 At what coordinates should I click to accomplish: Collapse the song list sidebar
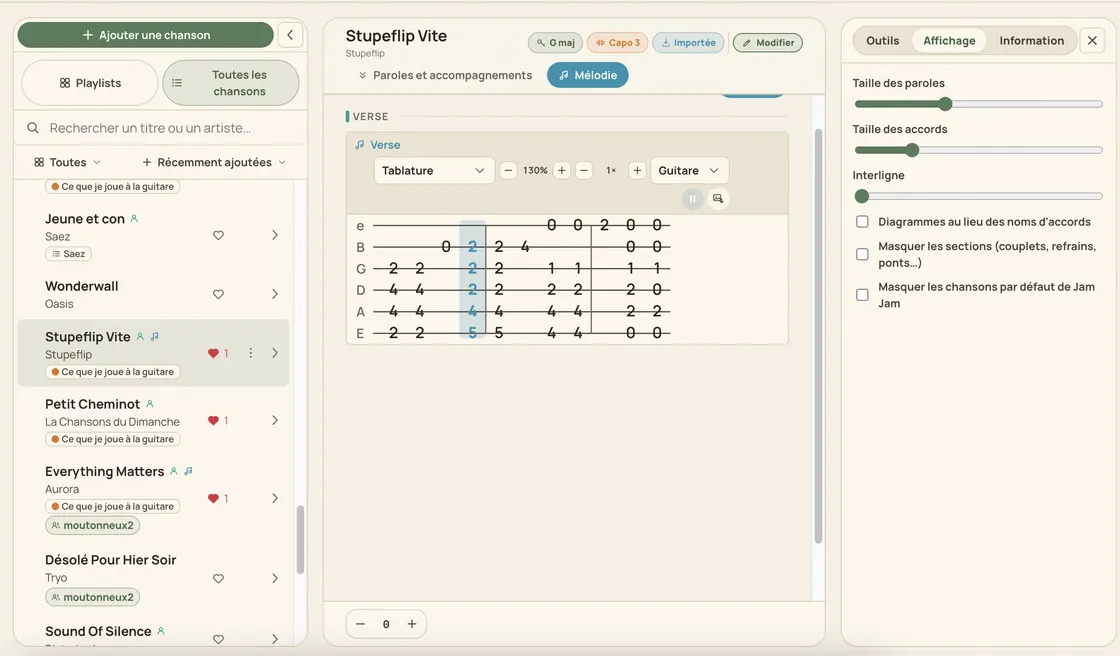290,35
